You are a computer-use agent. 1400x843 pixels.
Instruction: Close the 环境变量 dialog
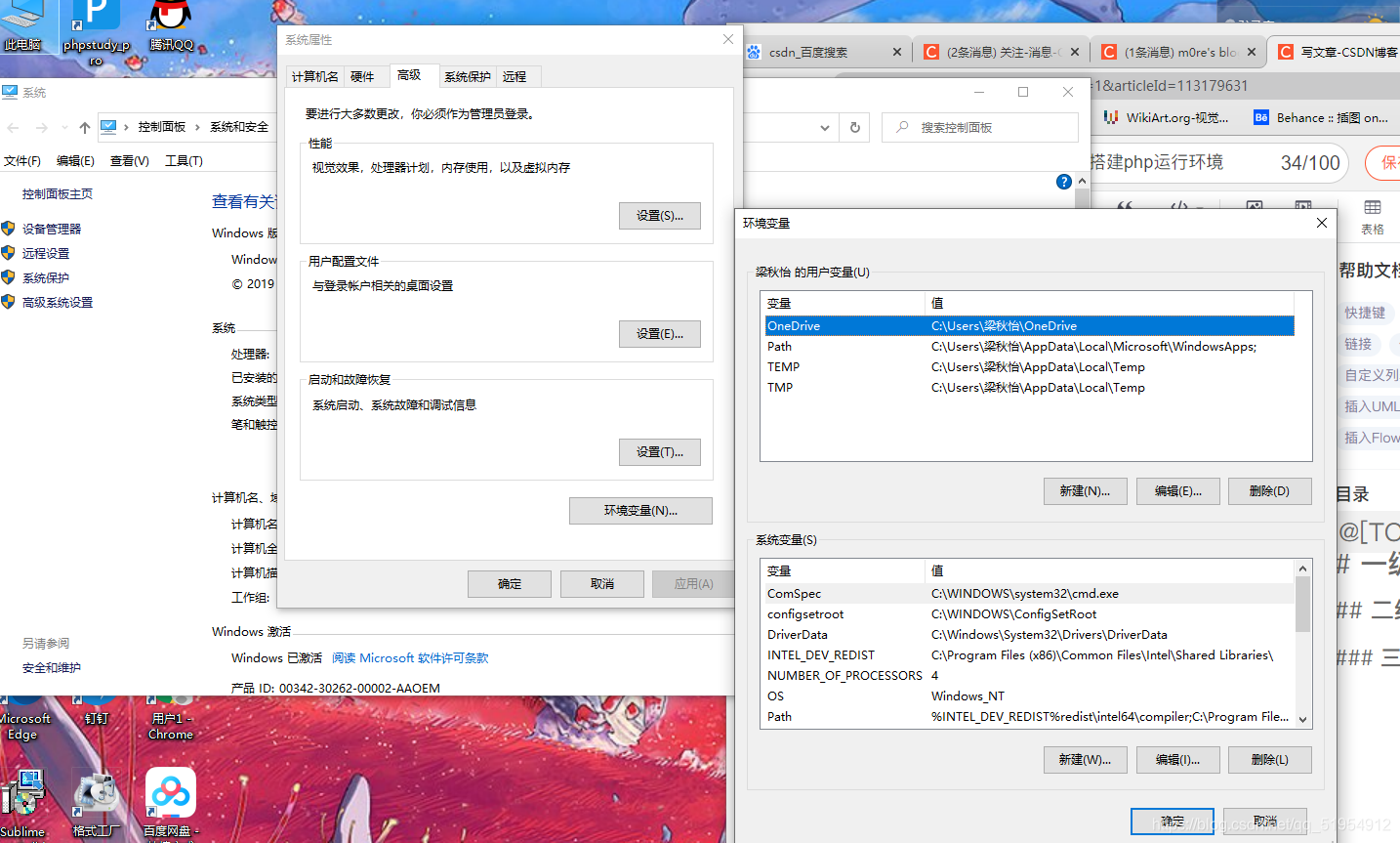(1322, 223)
